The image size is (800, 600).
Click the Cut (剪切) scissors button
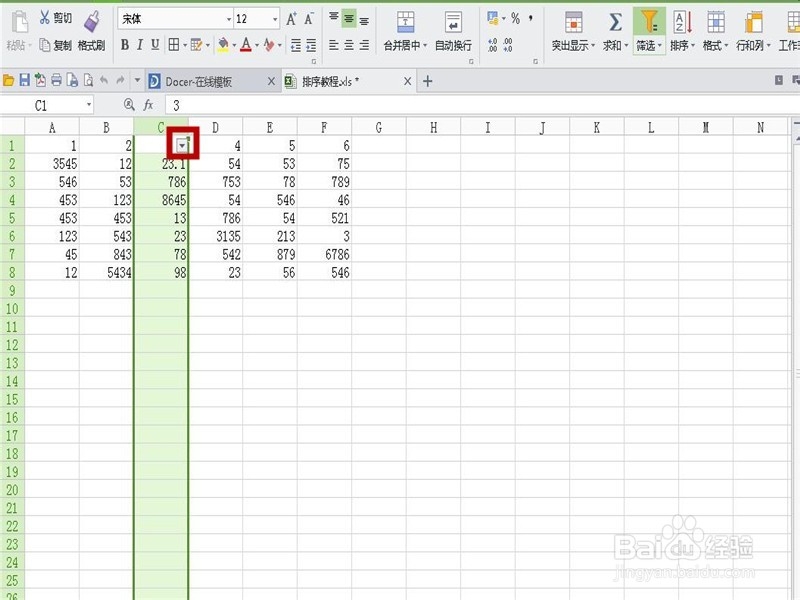coord(56,18)
